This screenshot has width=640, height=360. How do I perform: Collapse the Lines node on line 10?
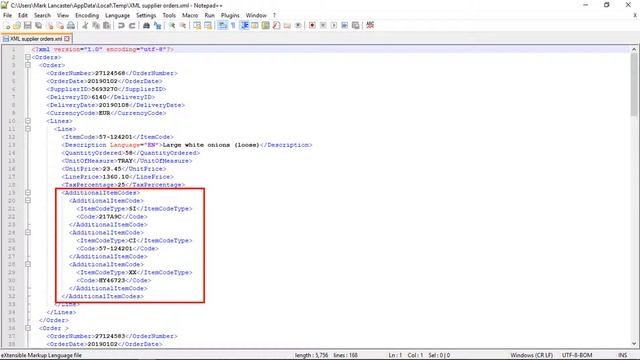coord(28,121)
